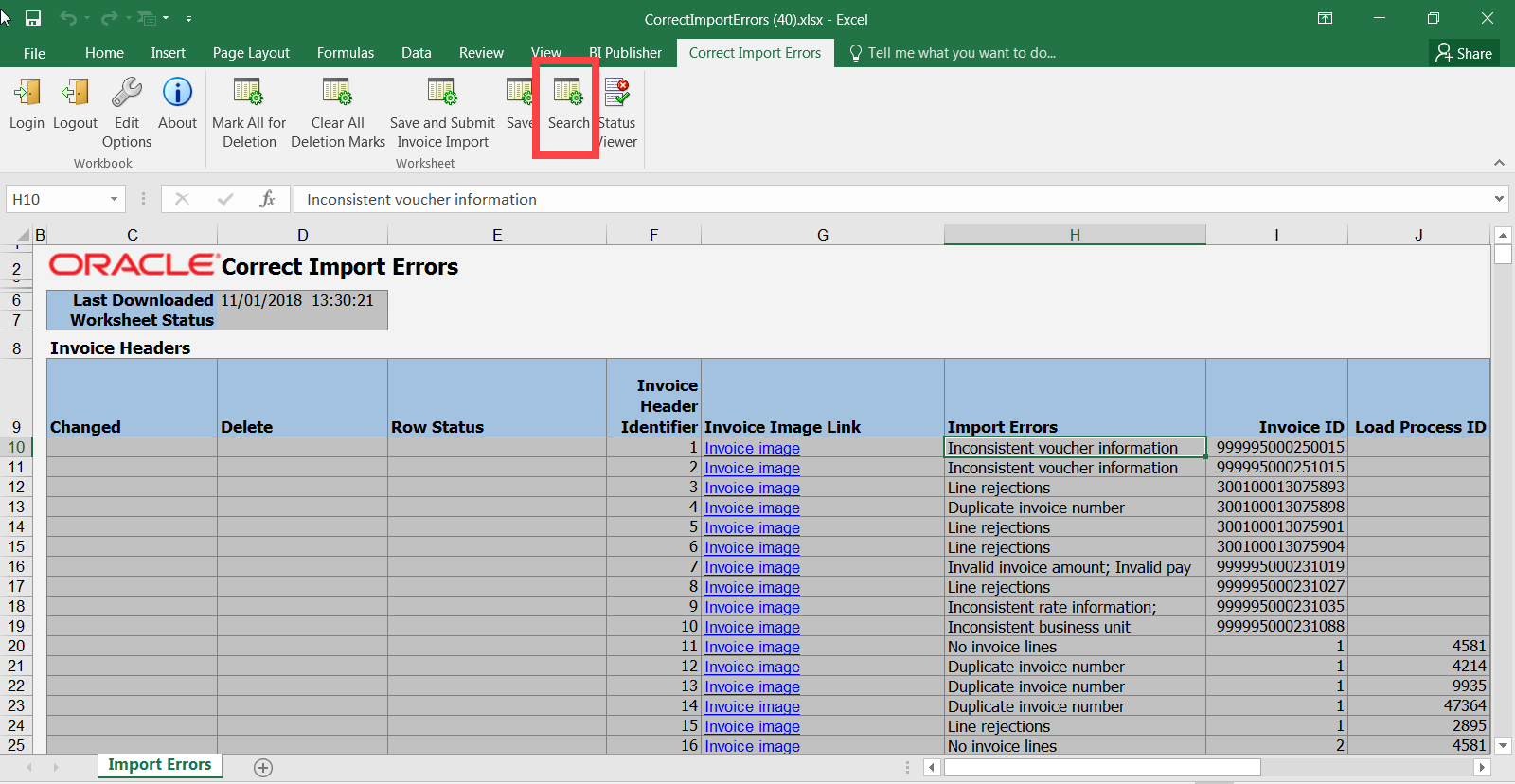Click the Share button
Screen dimensions: 1515x784
1464,53
